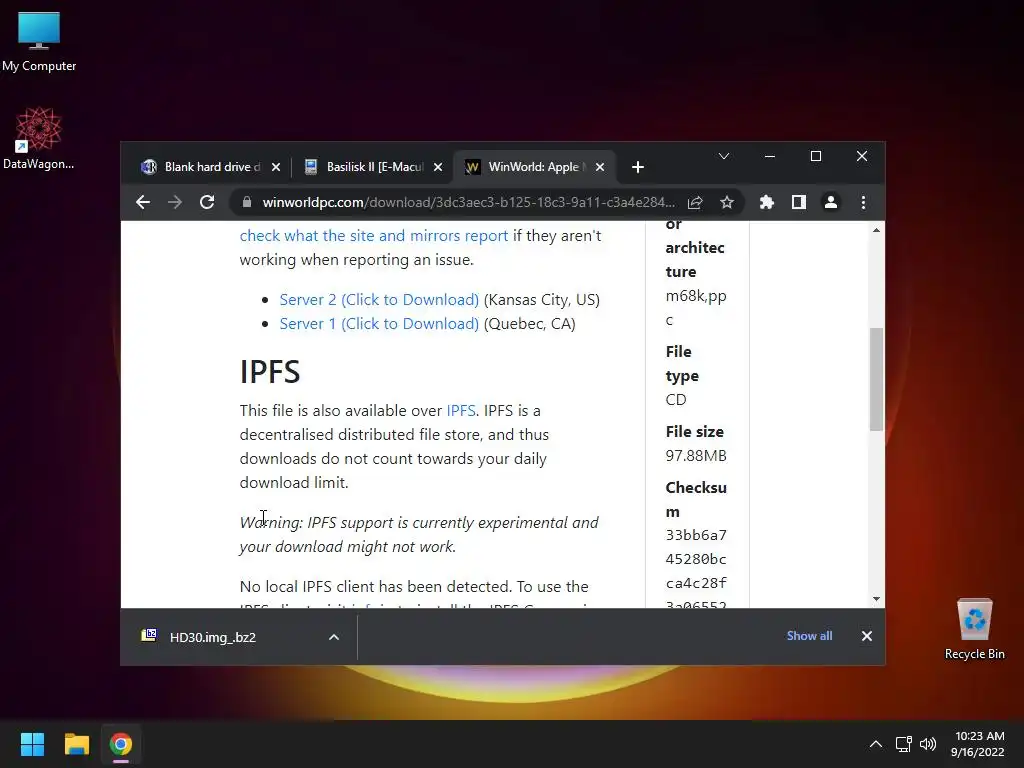Open the Windows Start menu

pyautogui.click(x=32, y=744)
